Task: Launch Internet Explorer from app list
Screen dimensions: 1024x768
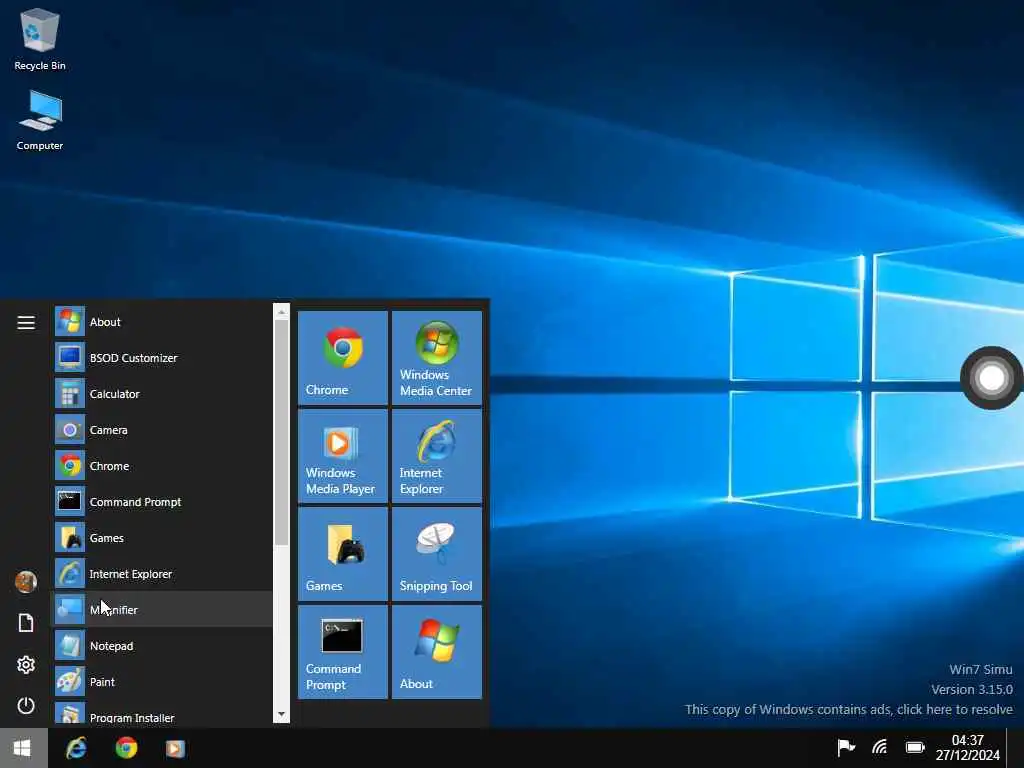Action: 161,573
